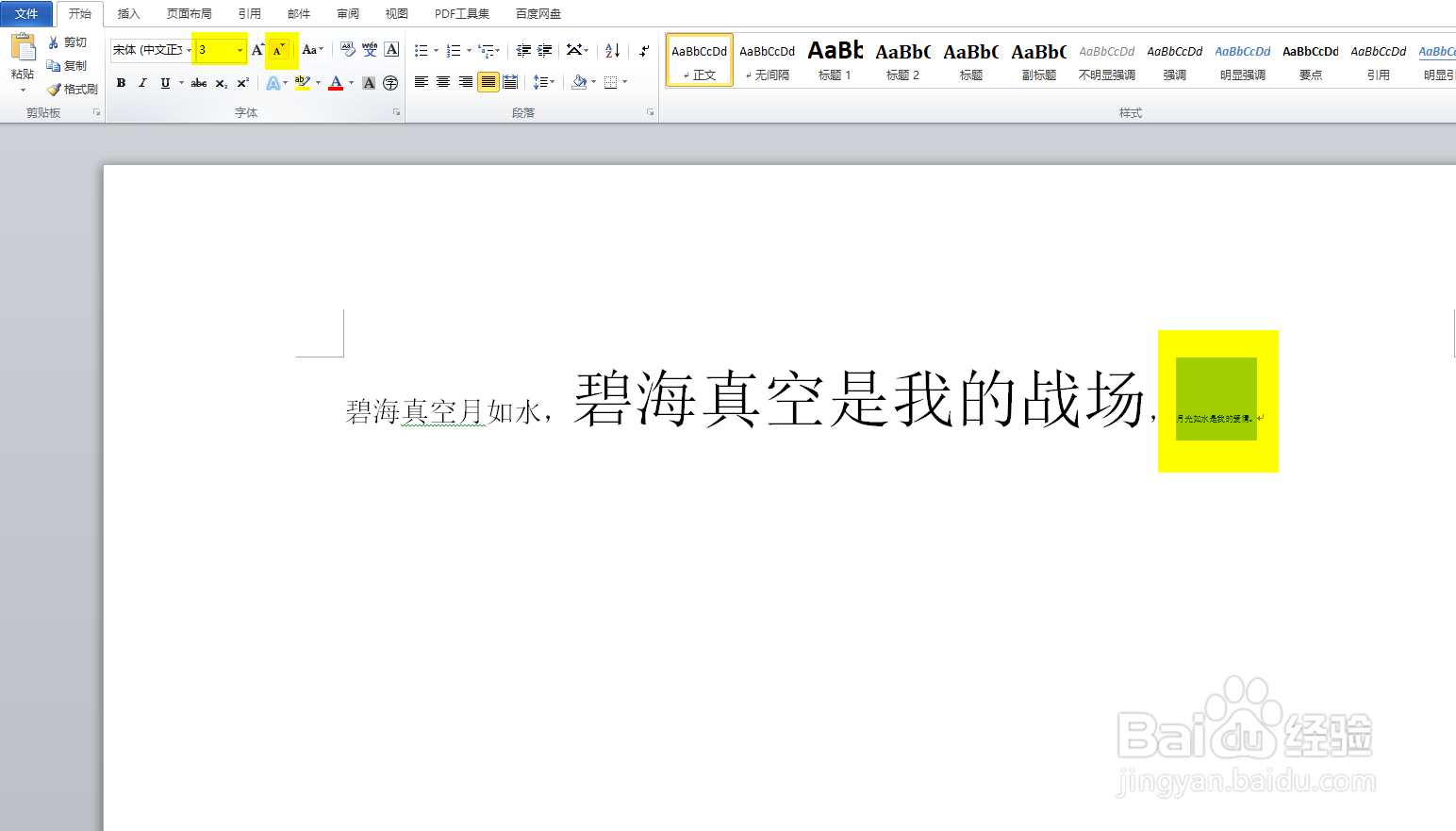The height and width of the screenshot is (831, 1456).
Task: Click the Distributed alignment icon
Action: pyautogui.click(x=510, y=82)
